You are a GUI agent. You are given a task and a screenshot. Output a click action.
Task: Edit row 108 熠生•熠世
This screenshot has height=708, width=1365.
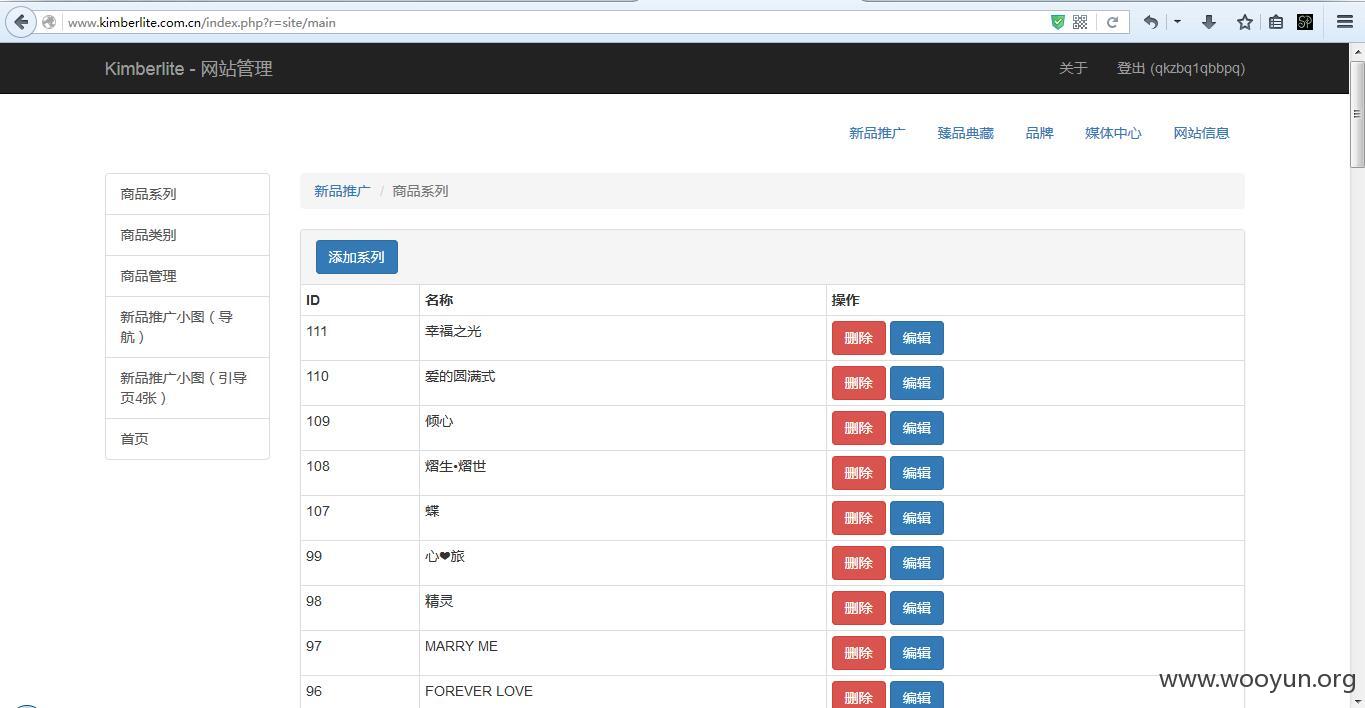[x=917, y=473]
